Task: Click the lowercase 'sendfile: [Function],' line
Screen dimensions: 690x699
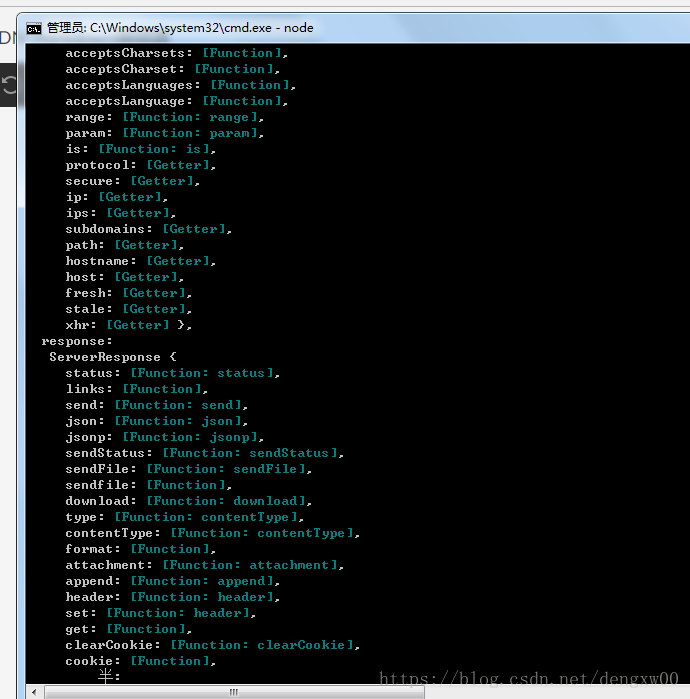Action: (148, 485)
